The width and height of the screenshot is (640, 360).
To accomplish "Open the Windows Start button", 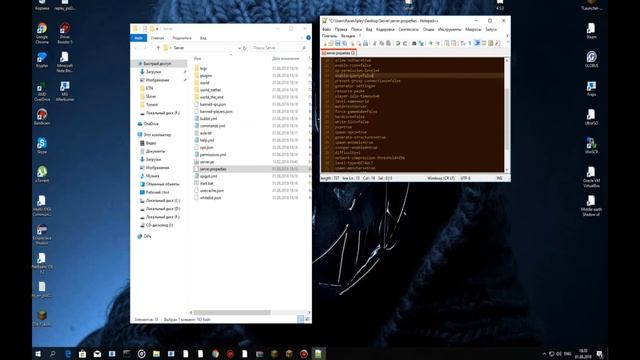I will tap(38, 353).
